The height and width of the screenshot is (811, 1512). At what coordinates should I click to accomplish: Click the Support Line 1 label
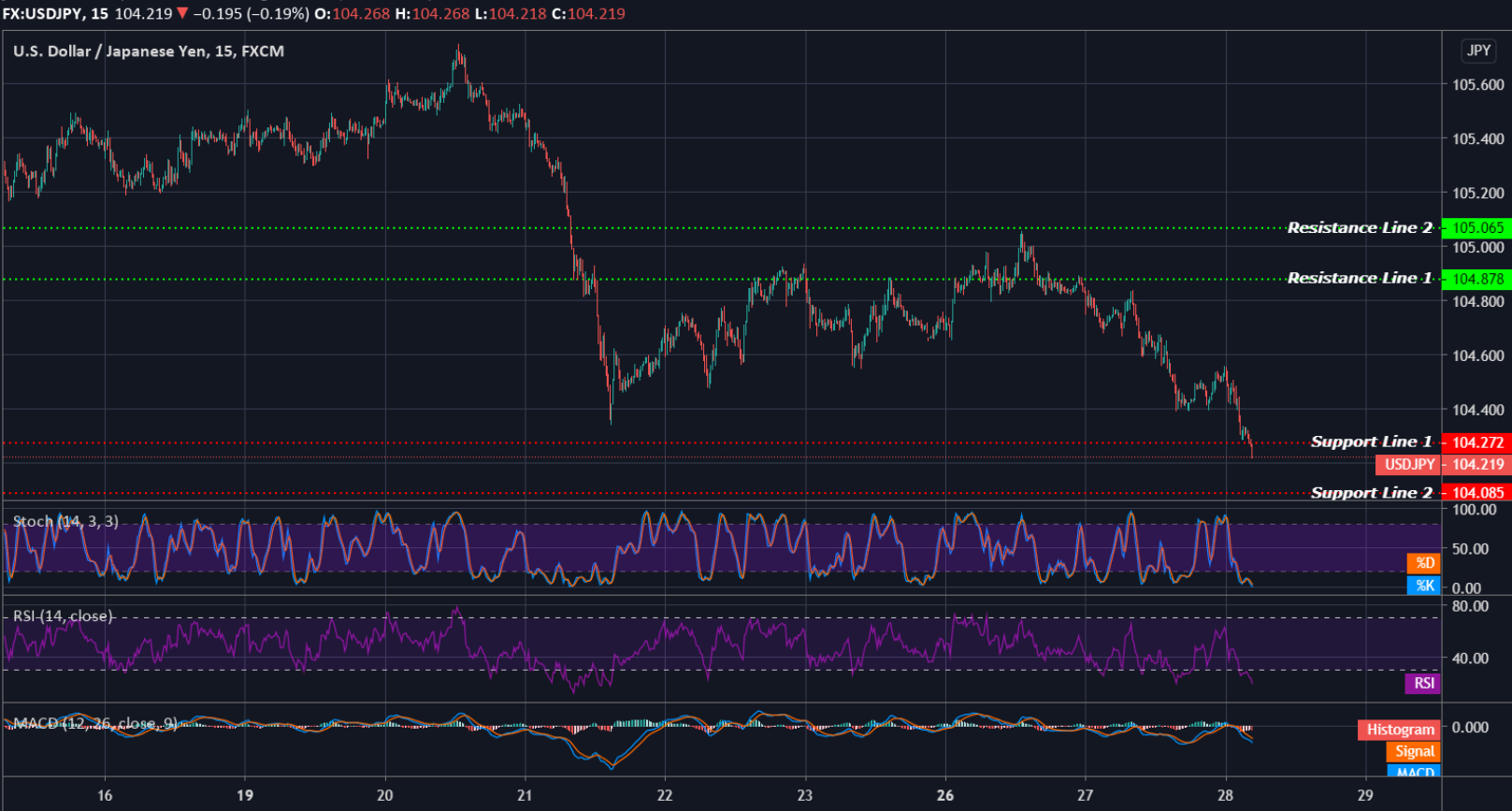pyautogui.click(x=1372, y=442)
